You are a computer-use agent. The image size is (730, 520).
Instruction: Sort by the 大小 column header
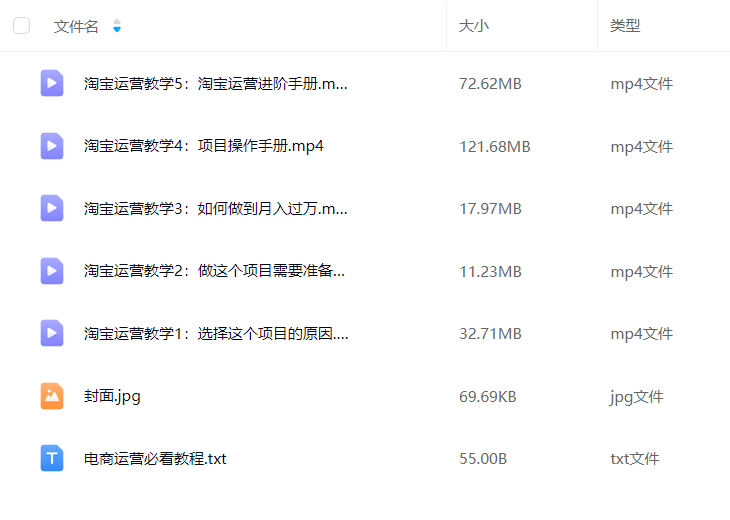click(473, 26)
